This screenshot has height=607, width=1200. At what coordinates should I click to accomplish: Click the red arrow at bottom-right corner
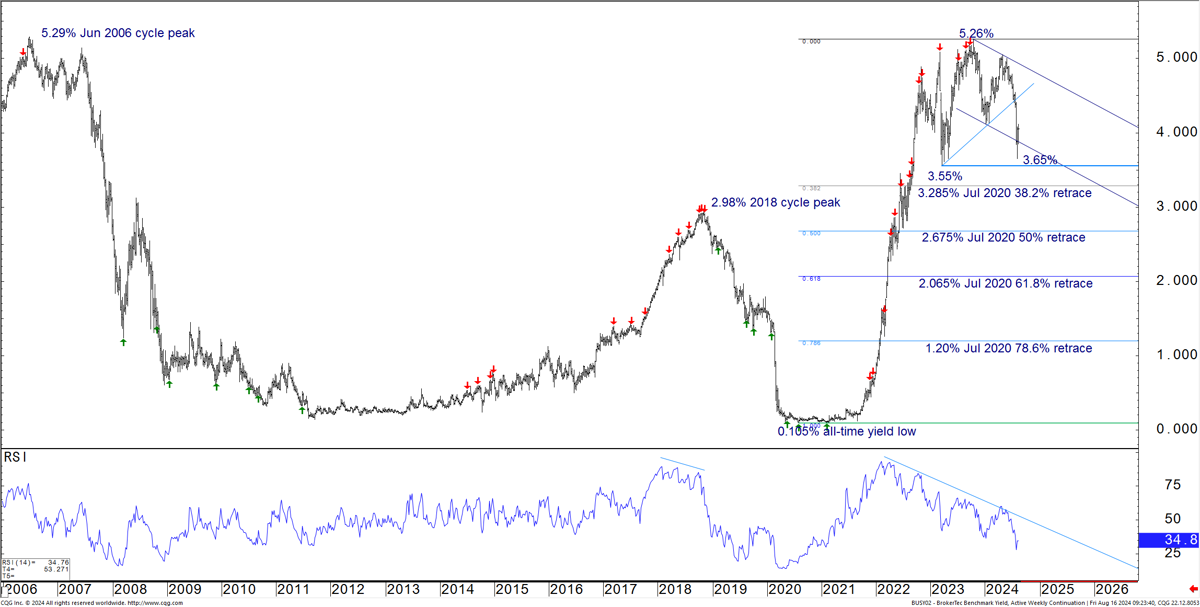[x=1190, y=589]
